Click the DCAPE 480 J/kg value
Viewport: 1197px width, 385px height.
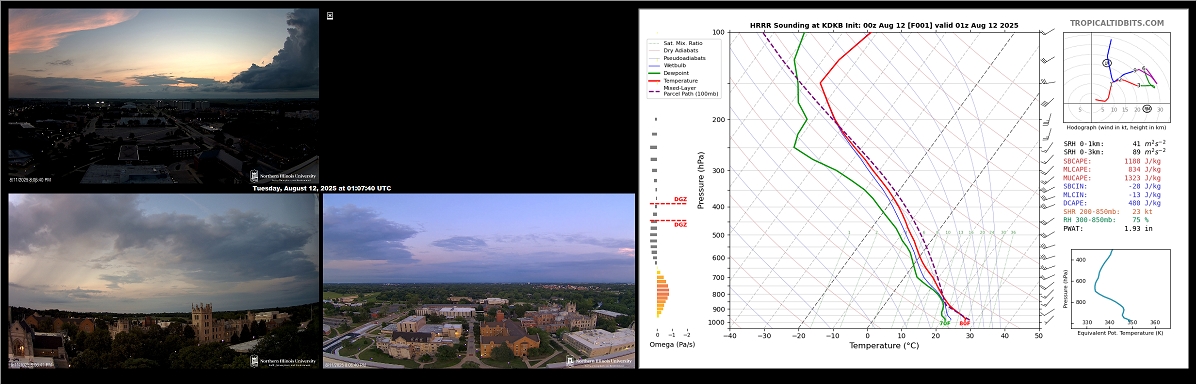click(x=1112, y=203)
